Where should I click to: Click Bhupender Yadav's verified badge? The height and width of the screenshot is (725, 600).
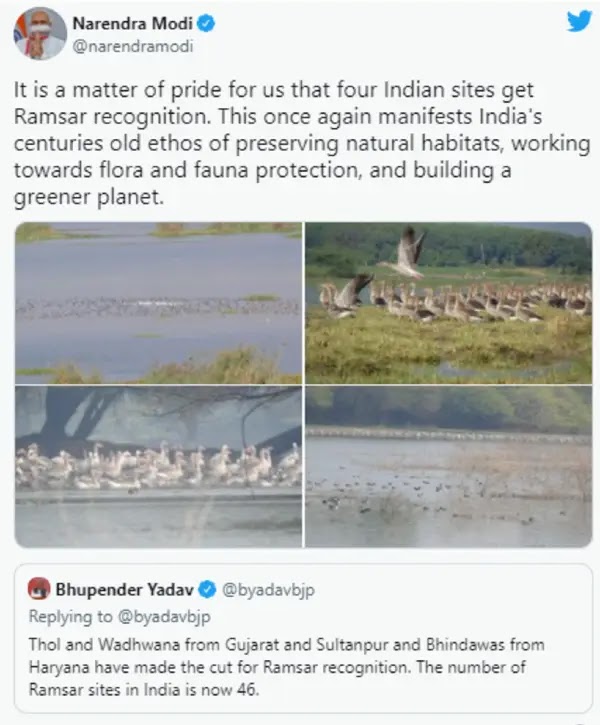[208, 590]
